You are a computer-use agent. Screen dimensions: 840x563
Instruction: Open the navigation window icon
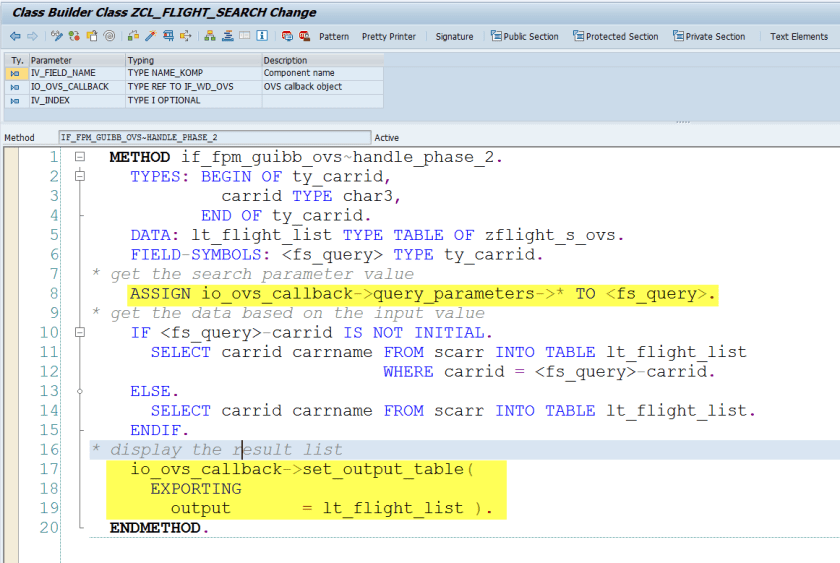tap(228, 36)
